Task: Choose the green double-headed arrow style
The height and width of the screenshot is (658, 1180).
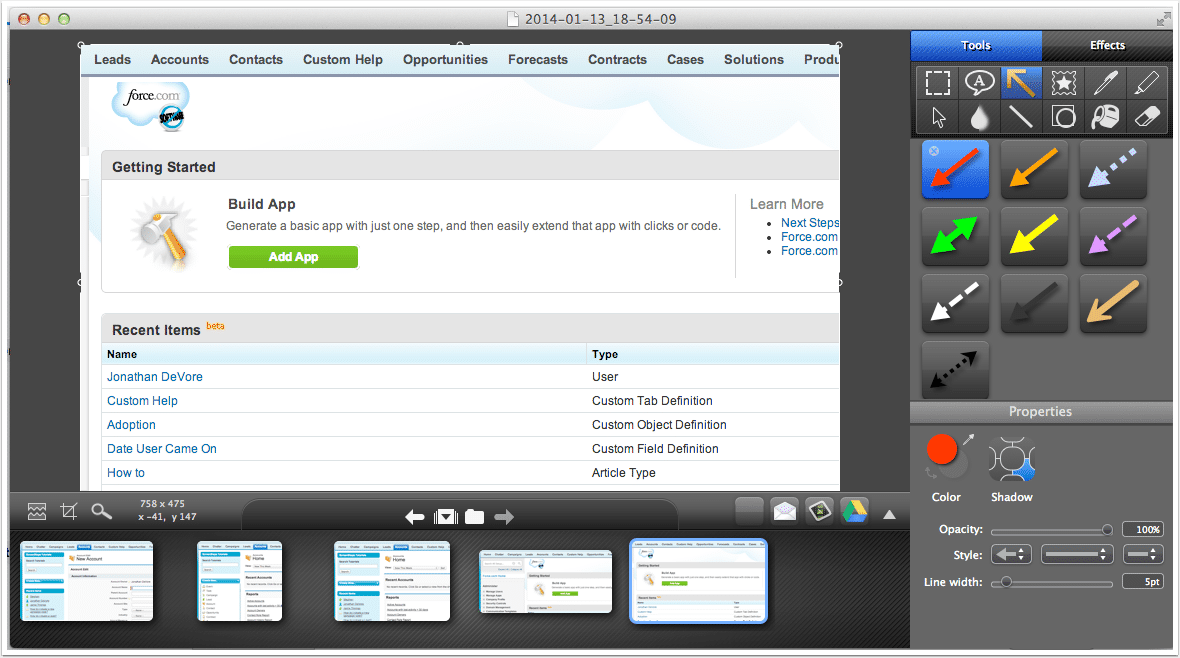Action: click(x=955, y=237)
